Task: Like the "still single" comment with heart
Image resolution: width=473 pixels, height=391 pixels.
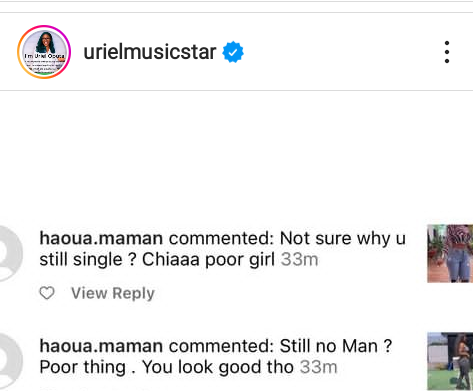Action: click(47, 293)
